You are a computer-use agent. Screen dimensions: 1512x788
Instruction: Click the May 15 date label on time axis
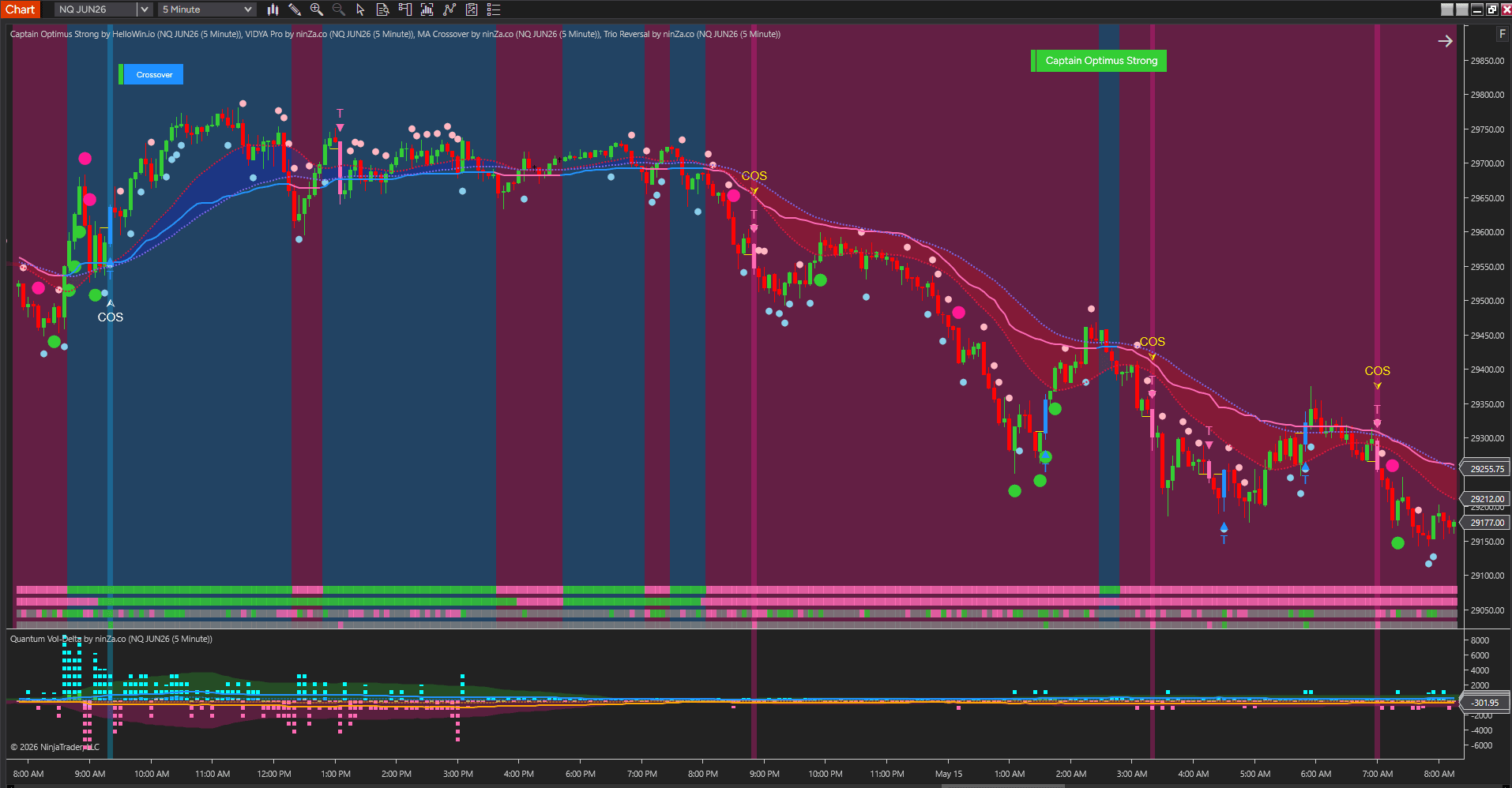tap(948, 774)
